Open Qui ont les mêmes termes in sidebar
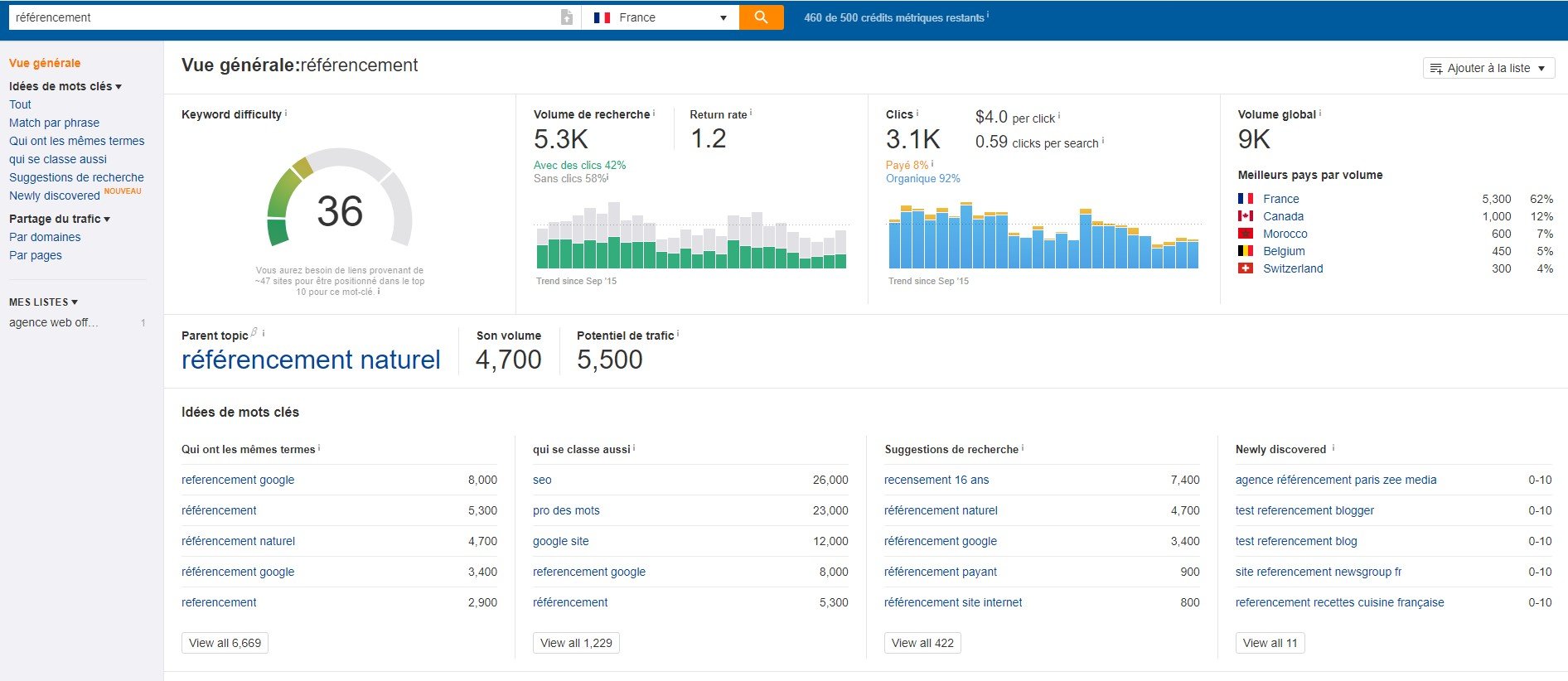The width and height of the screenshot is (1568, 681). point(76,141)
